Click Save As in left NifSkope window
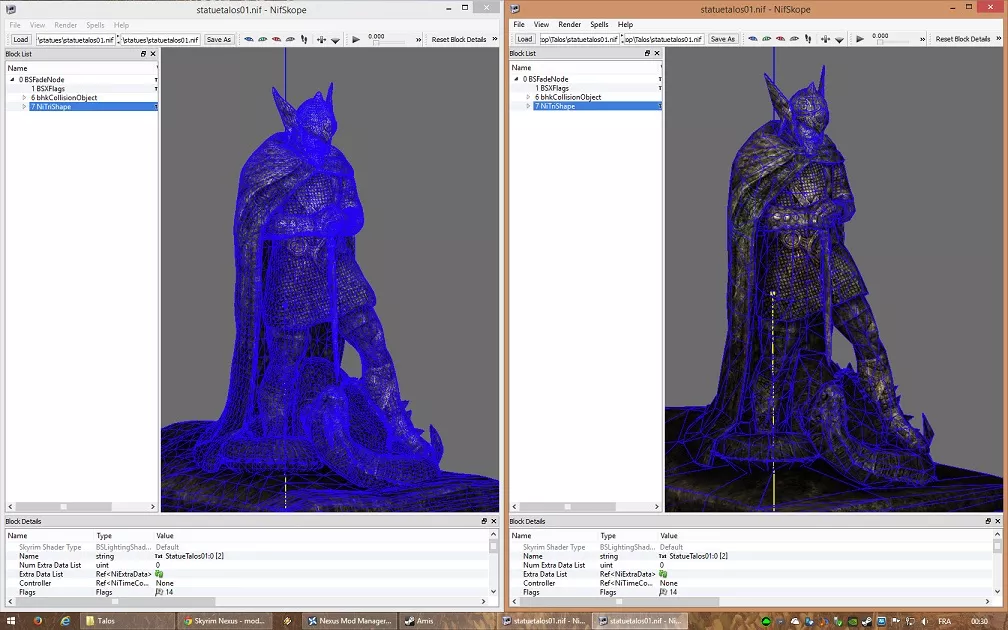The width and height of the screenshot is (1008, 630). [219, 40]
